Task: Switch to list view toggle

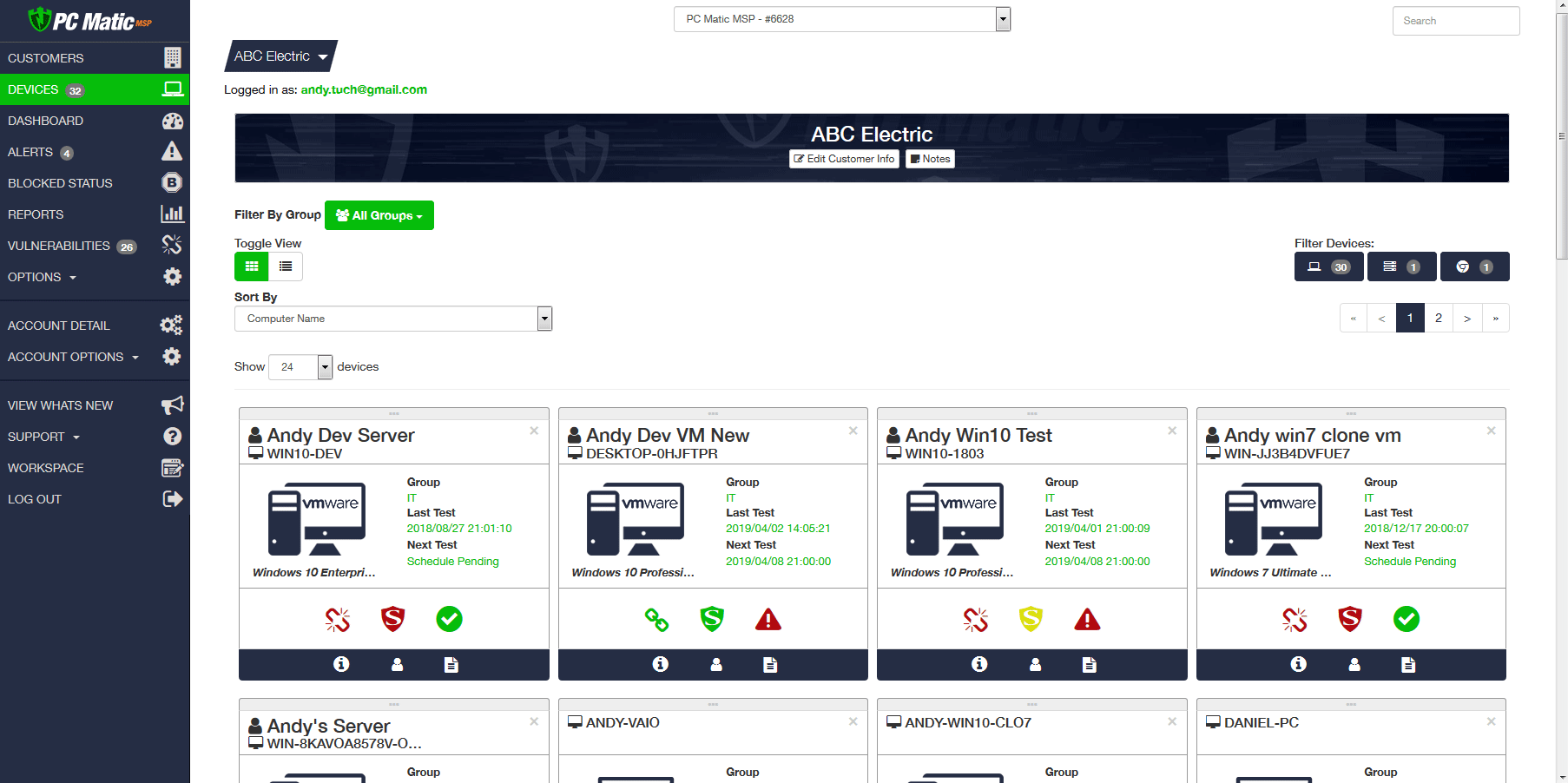Action: [x=286, y=266]
